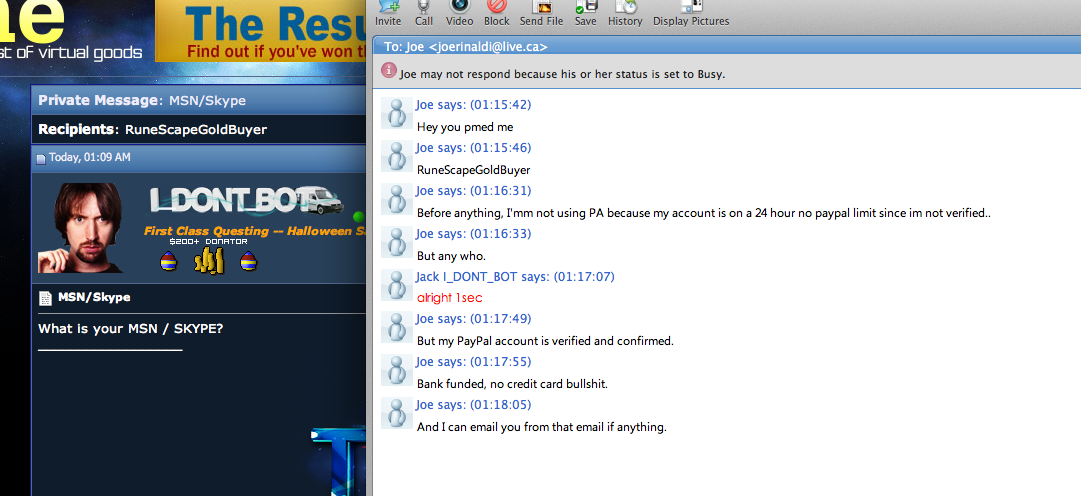Click message 'But any who.'
Viewport: 1081px width, 496px height.
(452, 256)
